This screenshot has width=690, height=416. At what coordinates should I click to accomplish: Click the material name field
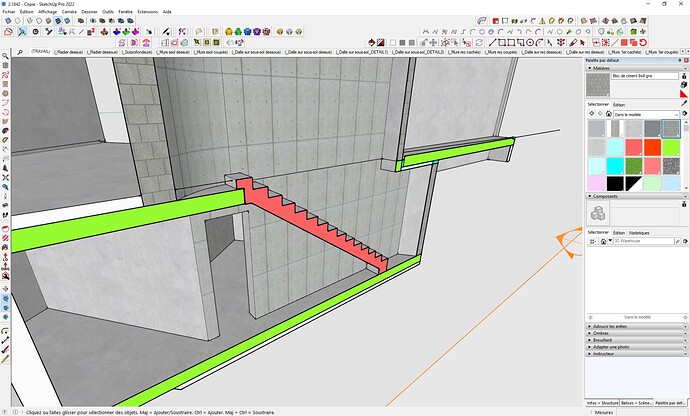tap(645, 76)
